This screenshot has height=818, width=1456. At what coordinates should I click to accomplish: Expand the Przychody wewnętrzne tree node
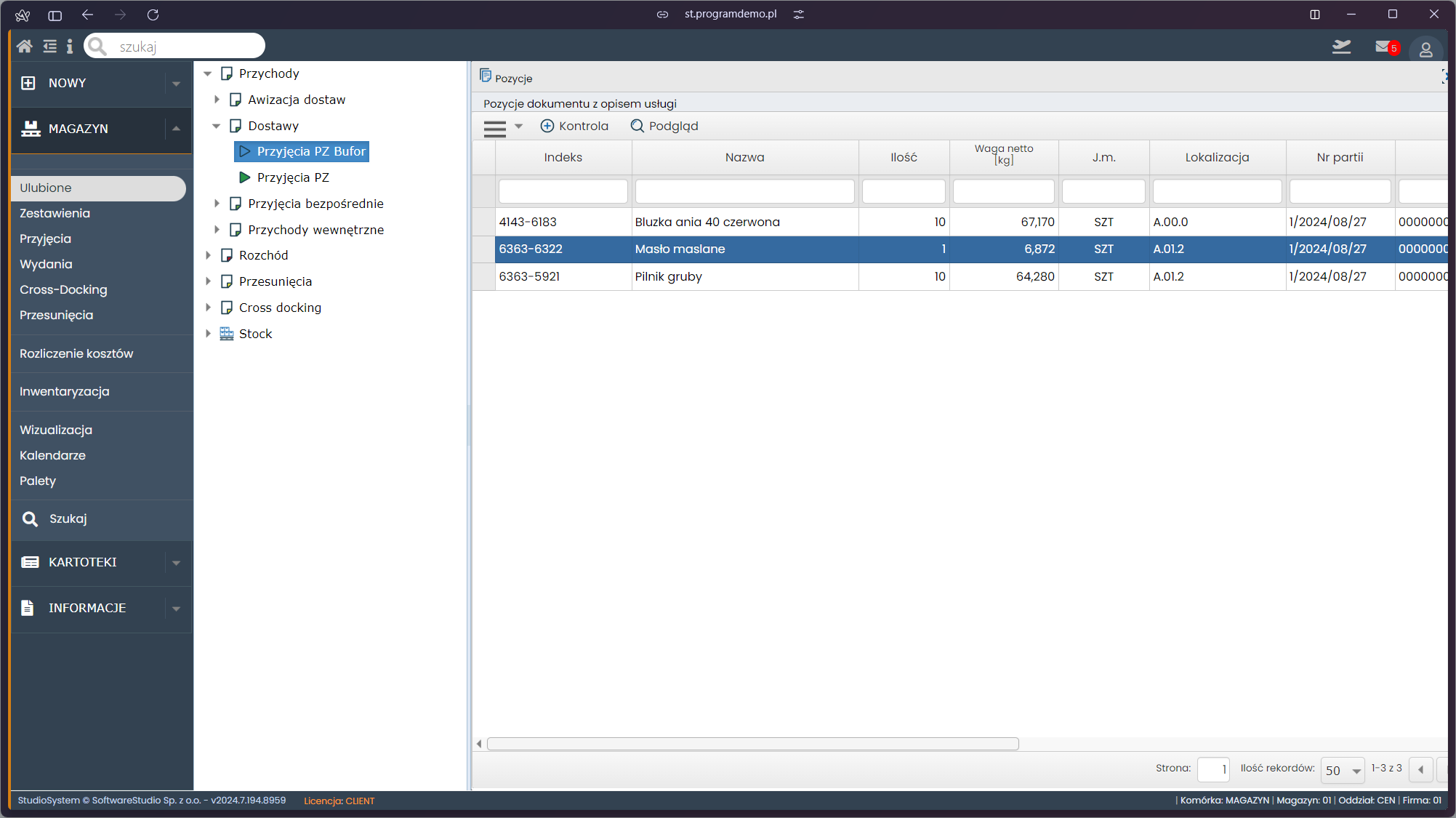coord(217,230)
